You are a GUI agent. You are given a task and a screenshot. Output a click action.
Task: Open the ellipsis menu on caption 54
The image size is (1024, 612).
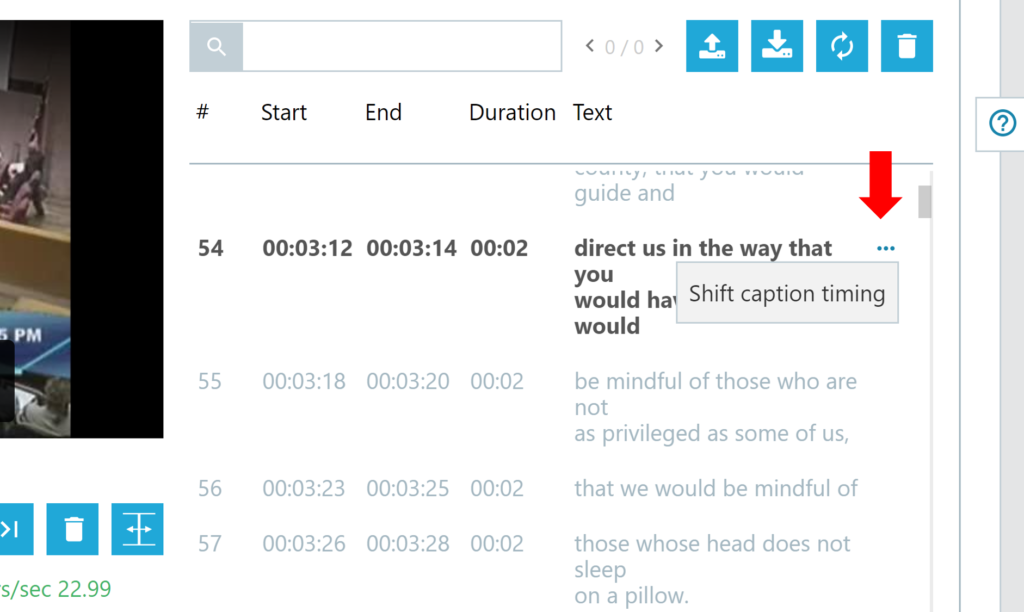[885, 246]
